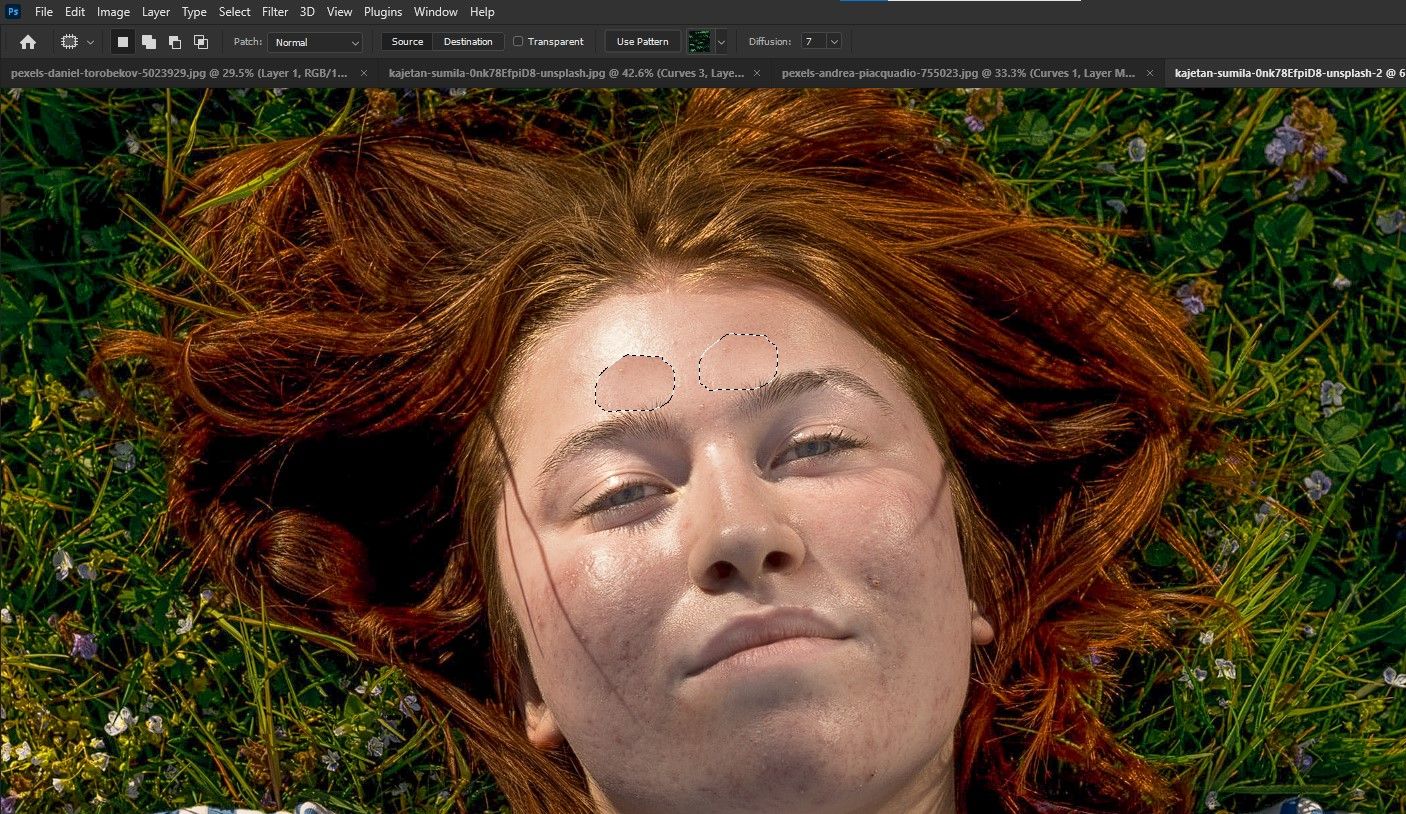Expand the pattern picker arrow
This screenshot has height=814, width=1406.
pos(721,42)
